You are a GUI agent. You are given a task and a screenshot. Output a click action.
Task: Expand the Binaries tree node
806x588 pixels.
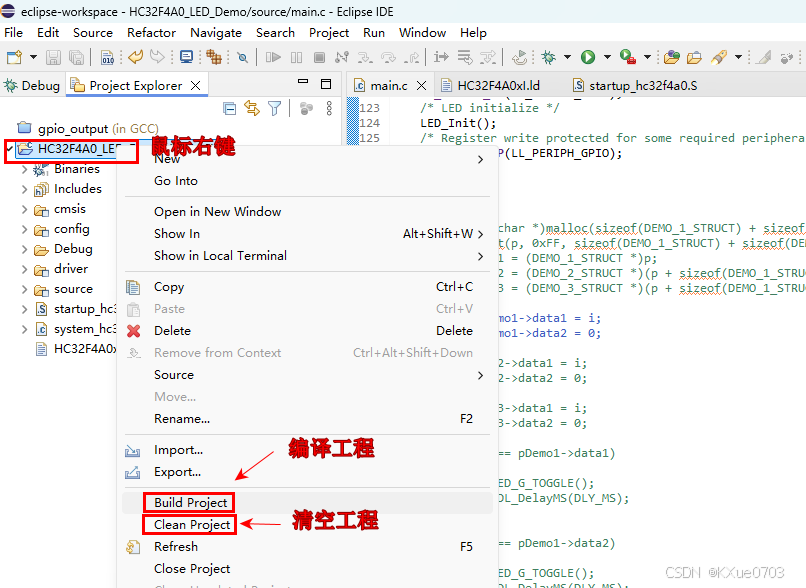point(24,169)
